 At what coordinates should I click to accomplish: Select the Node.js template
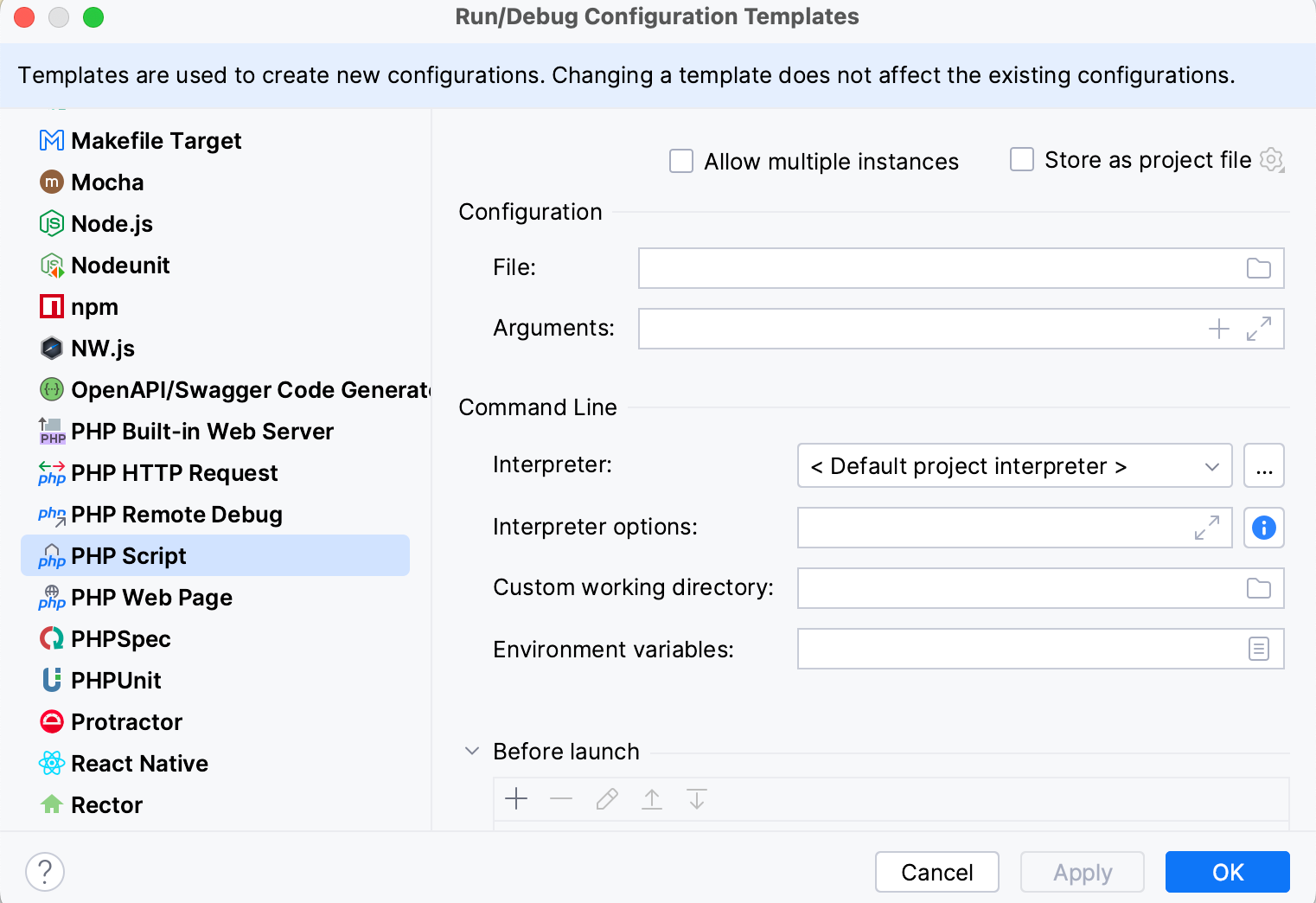[215, 223]
